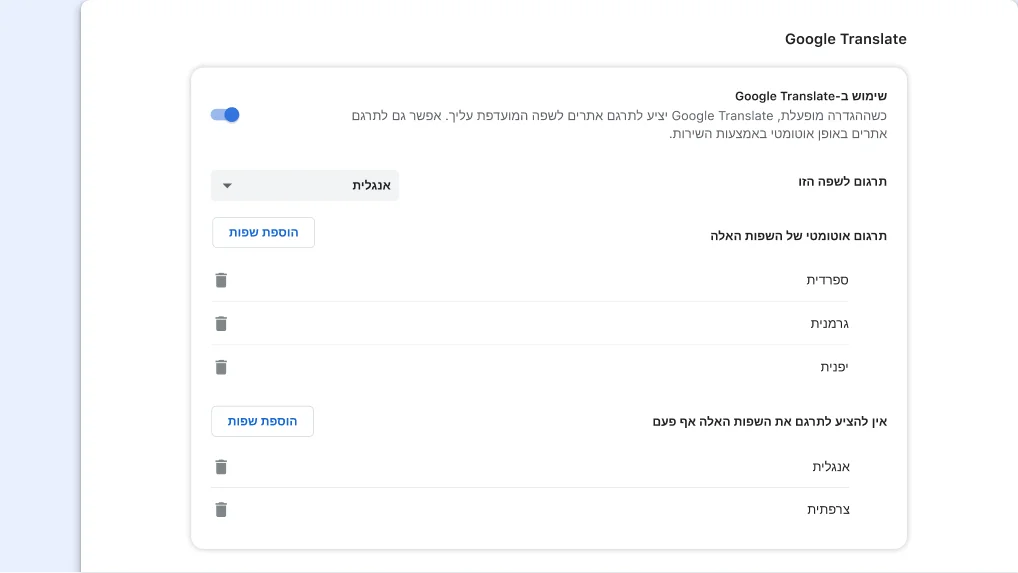Click the 'תרגום אוטומטי של השפות האלה' label

[x=798, y=236]
